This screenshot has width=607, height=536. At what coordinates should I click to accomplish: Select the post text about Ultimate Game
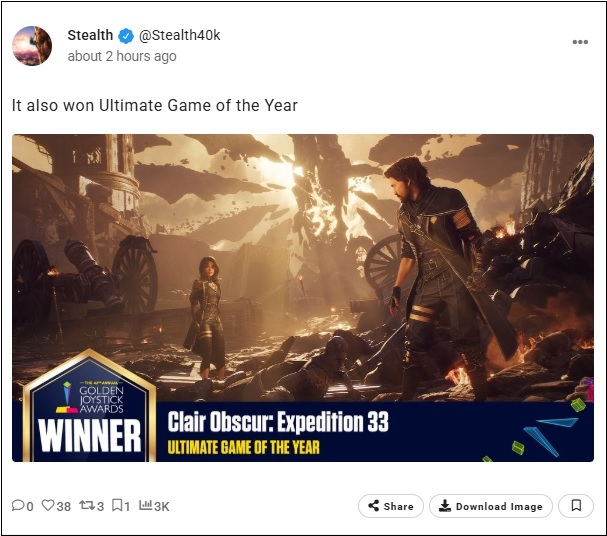pyautogui.click(x=154, y=105)
